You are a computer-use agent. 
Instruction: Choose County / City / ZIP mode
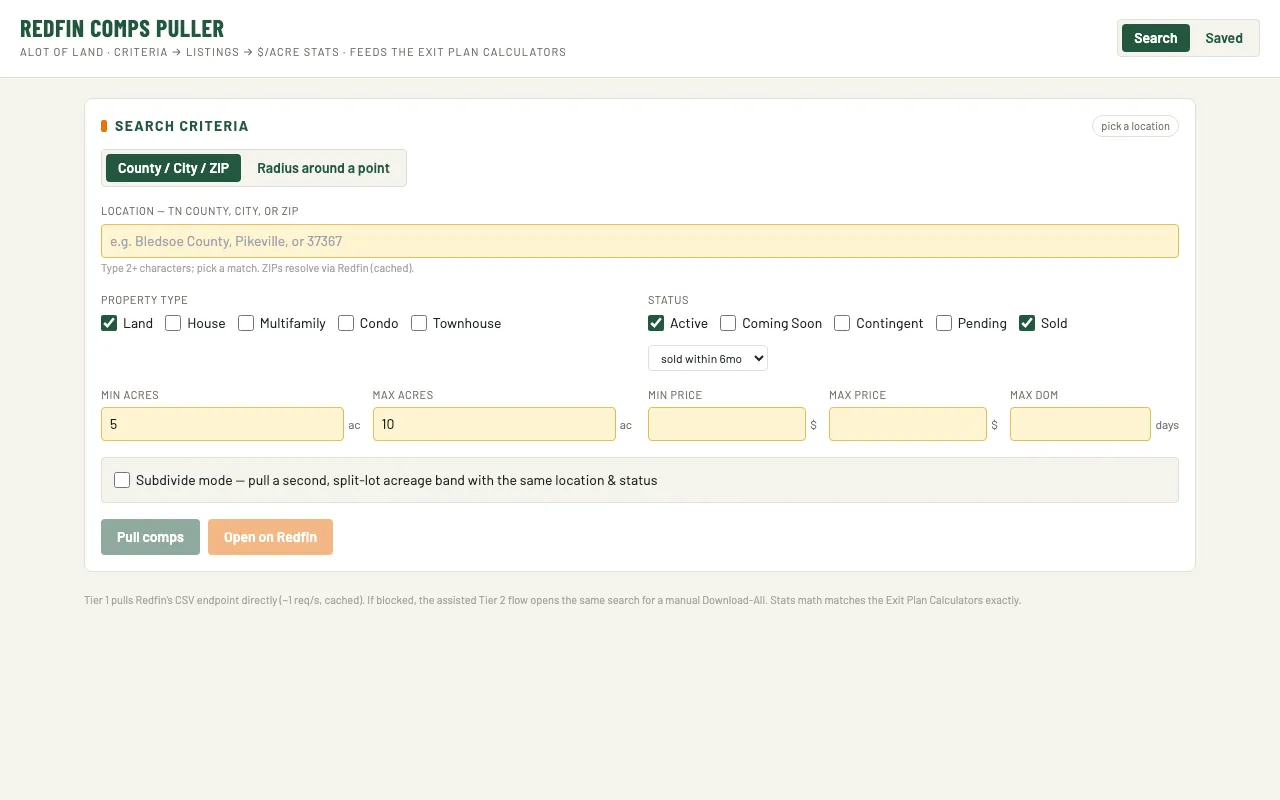[x=173, y=168]
